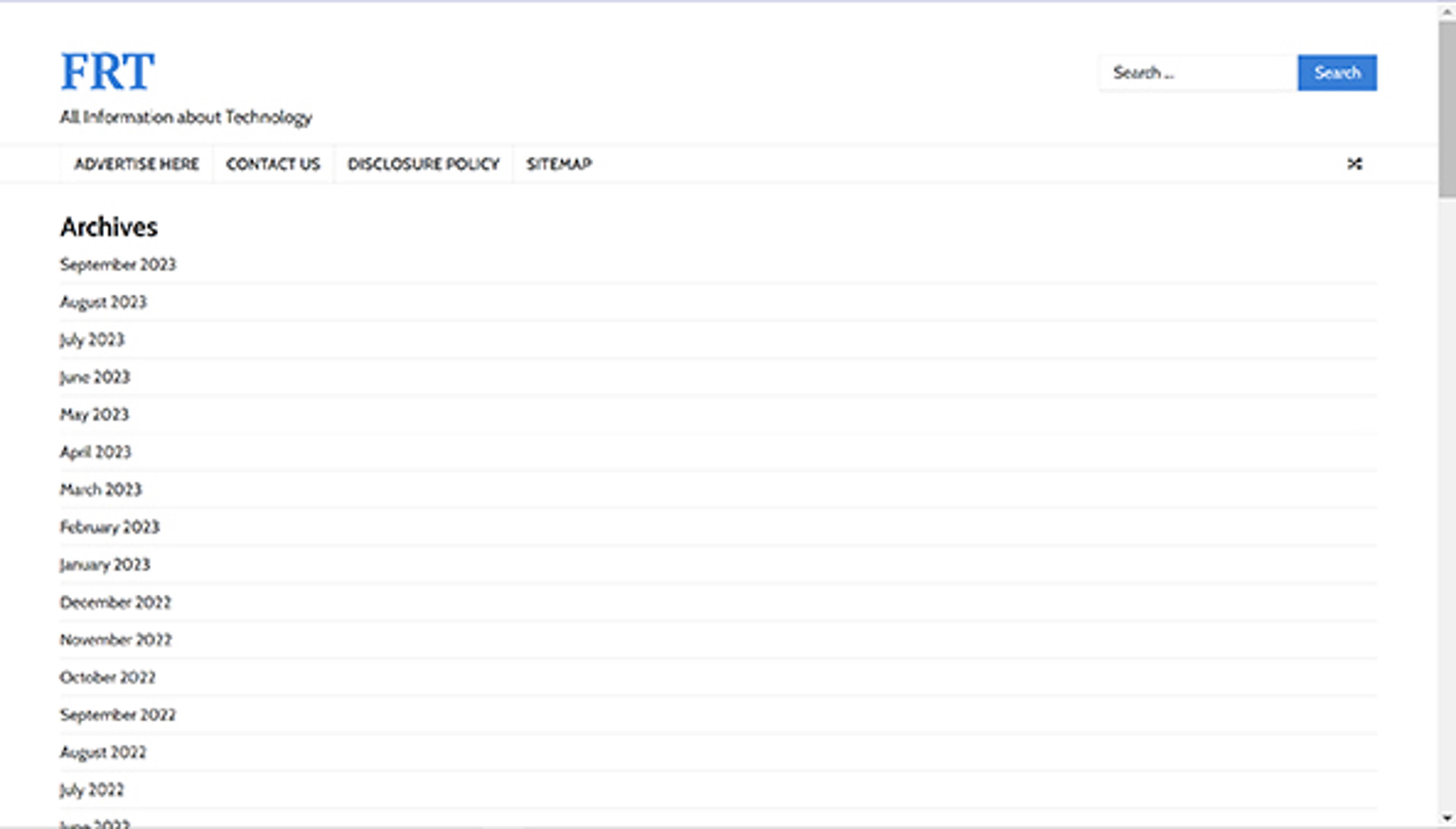Open the September 2023 archive
1456x829 pixels.
click(x=118, y=265)
